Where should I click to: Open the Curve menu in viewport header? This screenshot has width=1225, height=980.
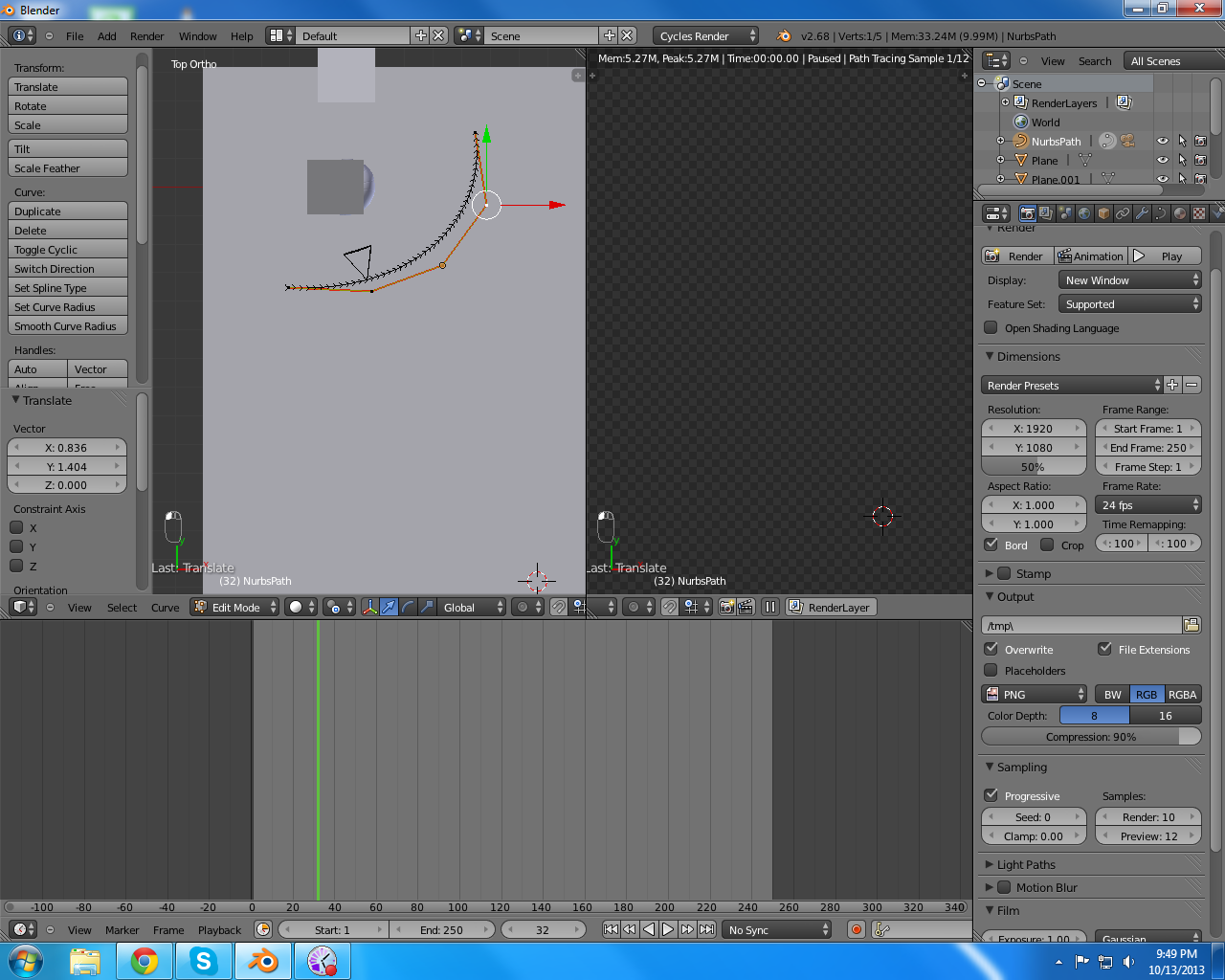point(165,607)
